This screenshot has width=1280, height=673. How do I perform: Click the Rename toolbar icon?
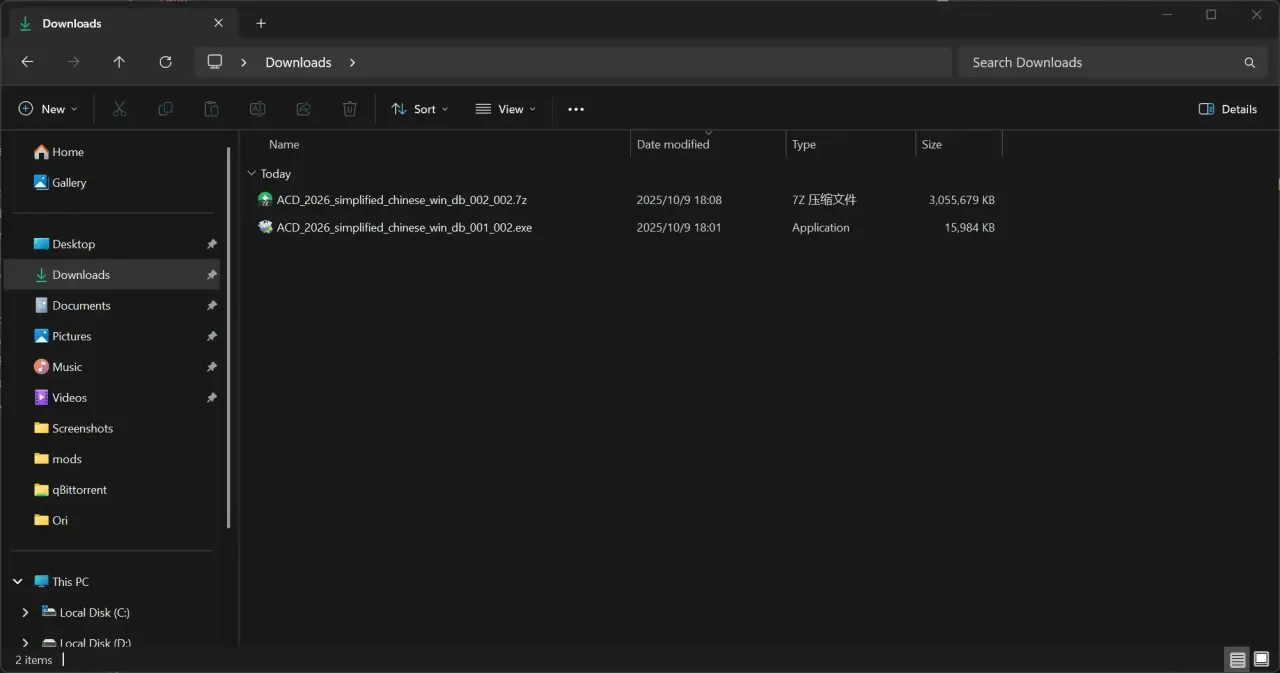(257, 109)
